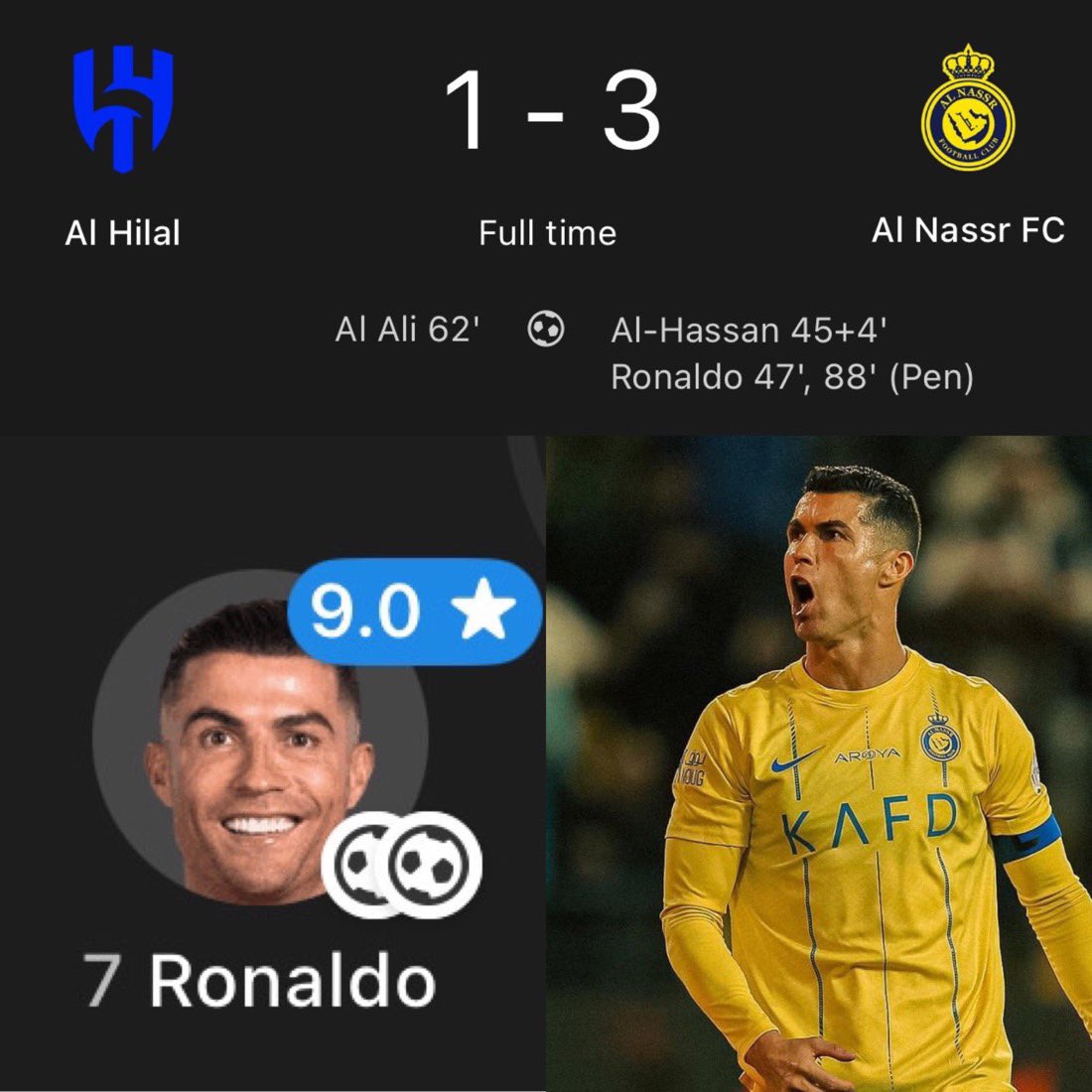Click the 7 Ronaldo player name label

259,981
